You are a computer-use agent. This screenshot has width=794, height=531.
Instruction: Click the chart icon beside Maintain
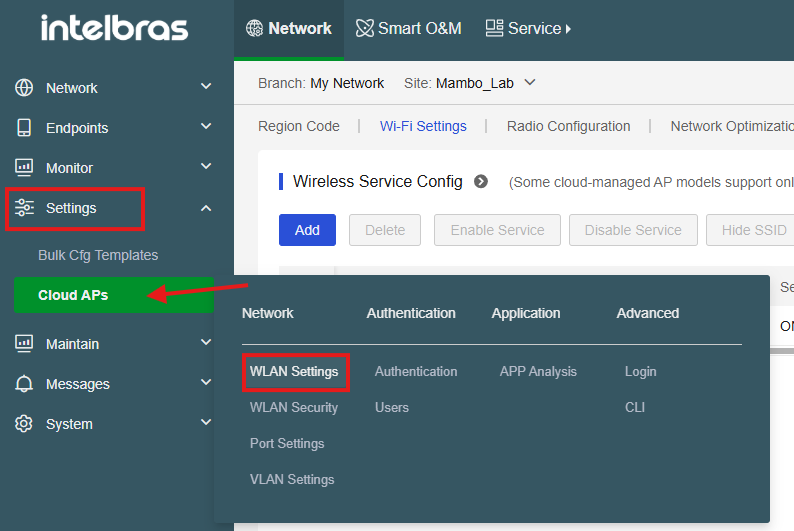pyautogui.click(x=24, y=344)
